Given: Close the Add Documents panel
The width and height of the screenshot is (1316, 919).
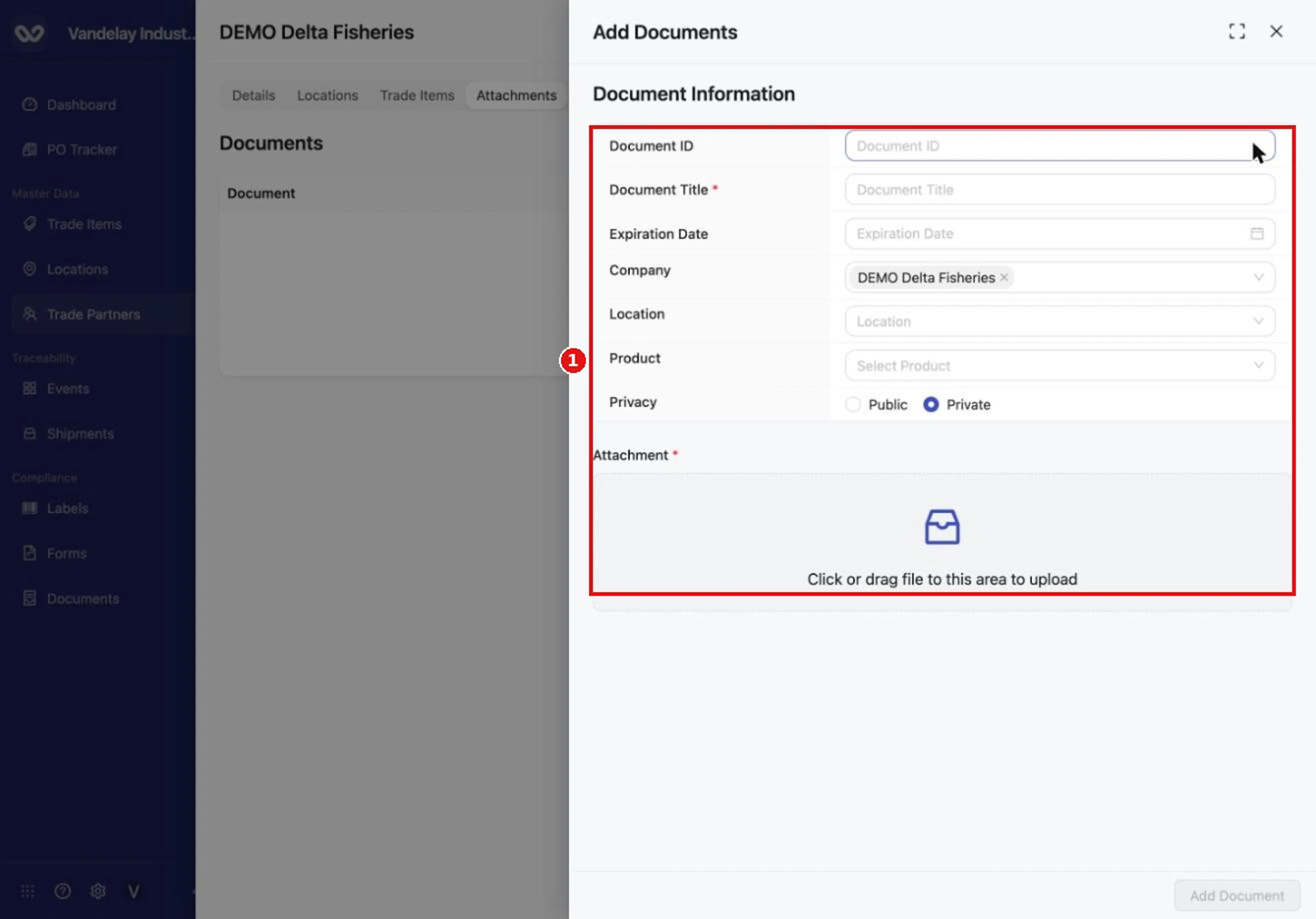Looking at the screenshot, I should coord(1276,32).
